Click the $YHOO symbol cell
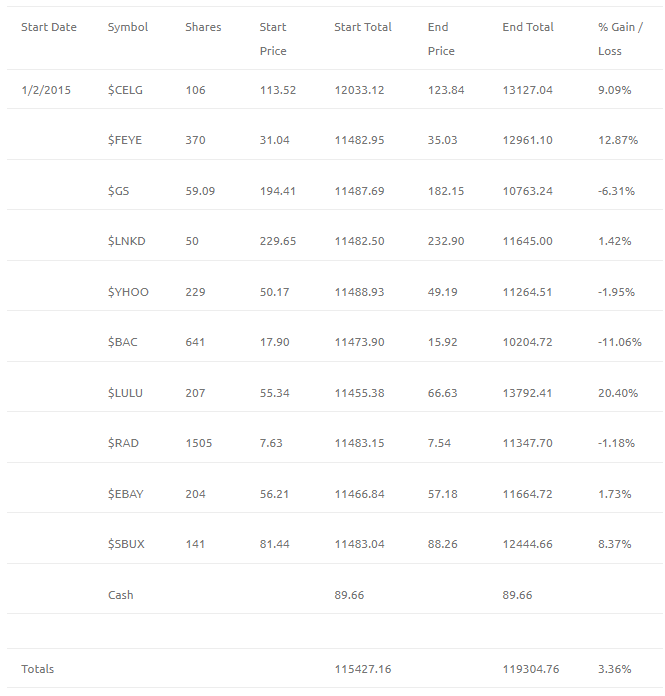665x696 pixels. 128,292
